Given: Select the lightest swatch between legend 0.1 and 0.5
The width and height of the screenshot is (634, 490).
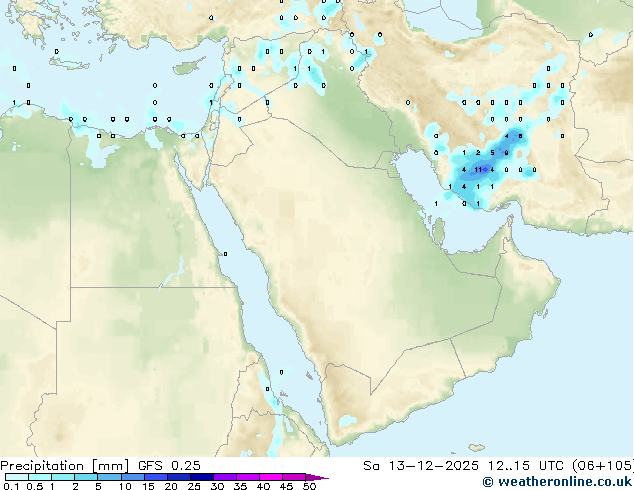Looking at the screenshot, I should [x=17, y=477].
